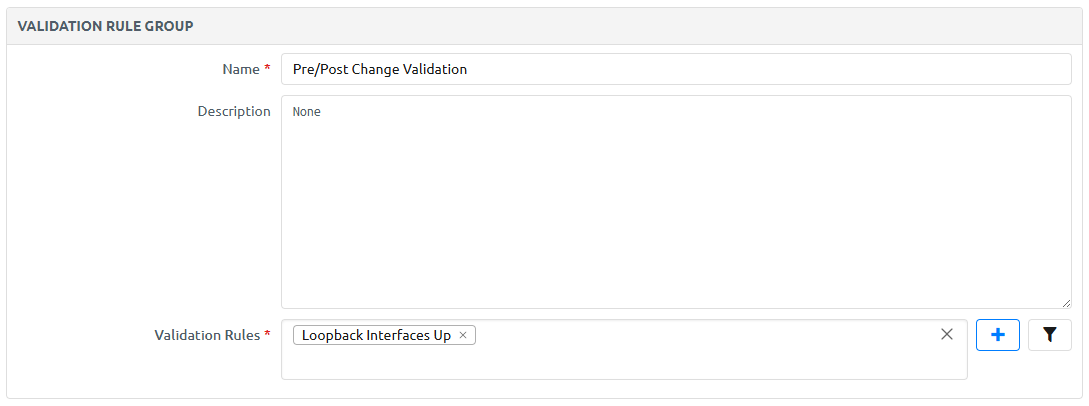Select the Loopback Interfaces Up chip label
This screenshot has height=406, width=1089.
click(x=376, y=336)
